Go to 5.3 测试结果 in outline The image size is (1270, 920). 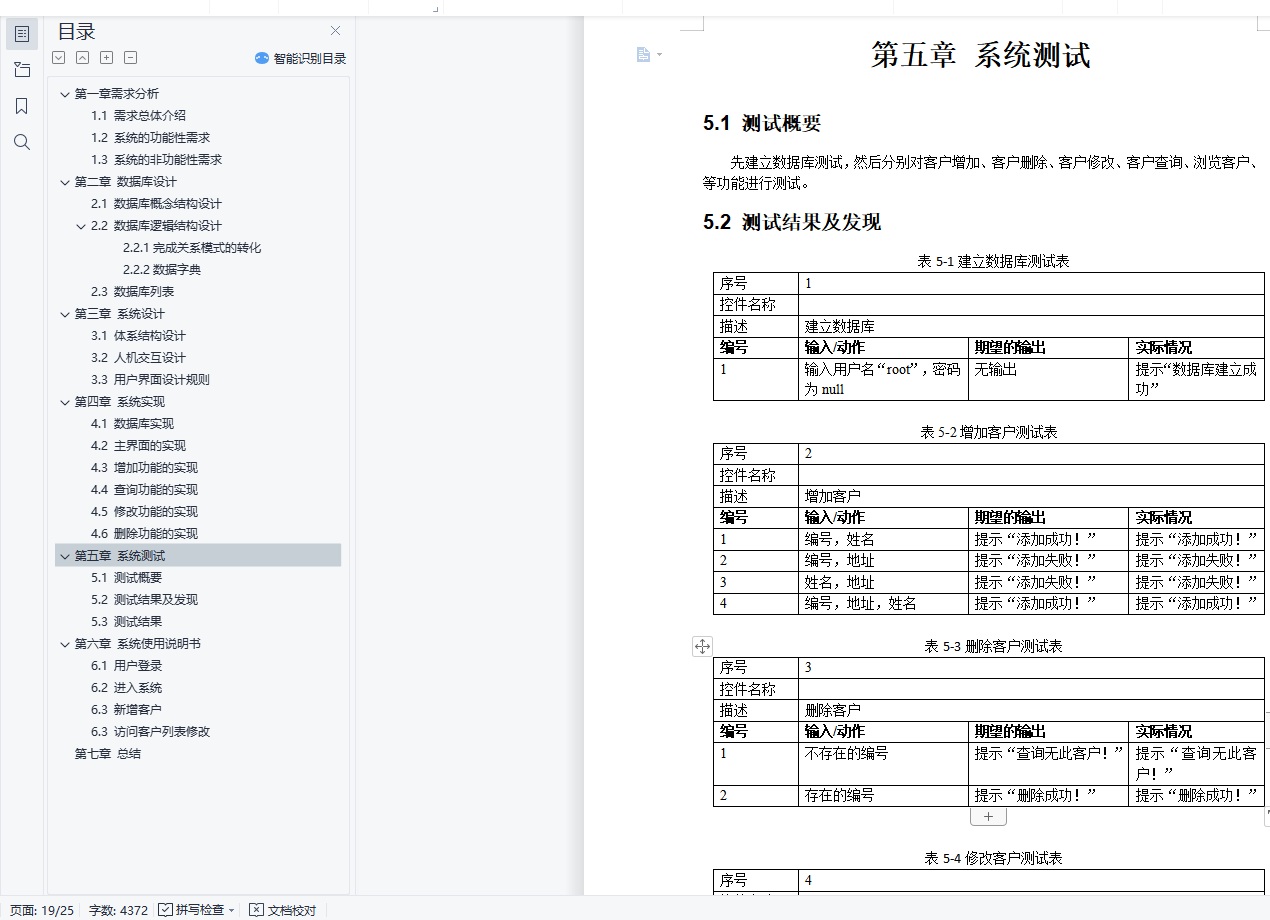pyautogui.click(x=126, y=622)
